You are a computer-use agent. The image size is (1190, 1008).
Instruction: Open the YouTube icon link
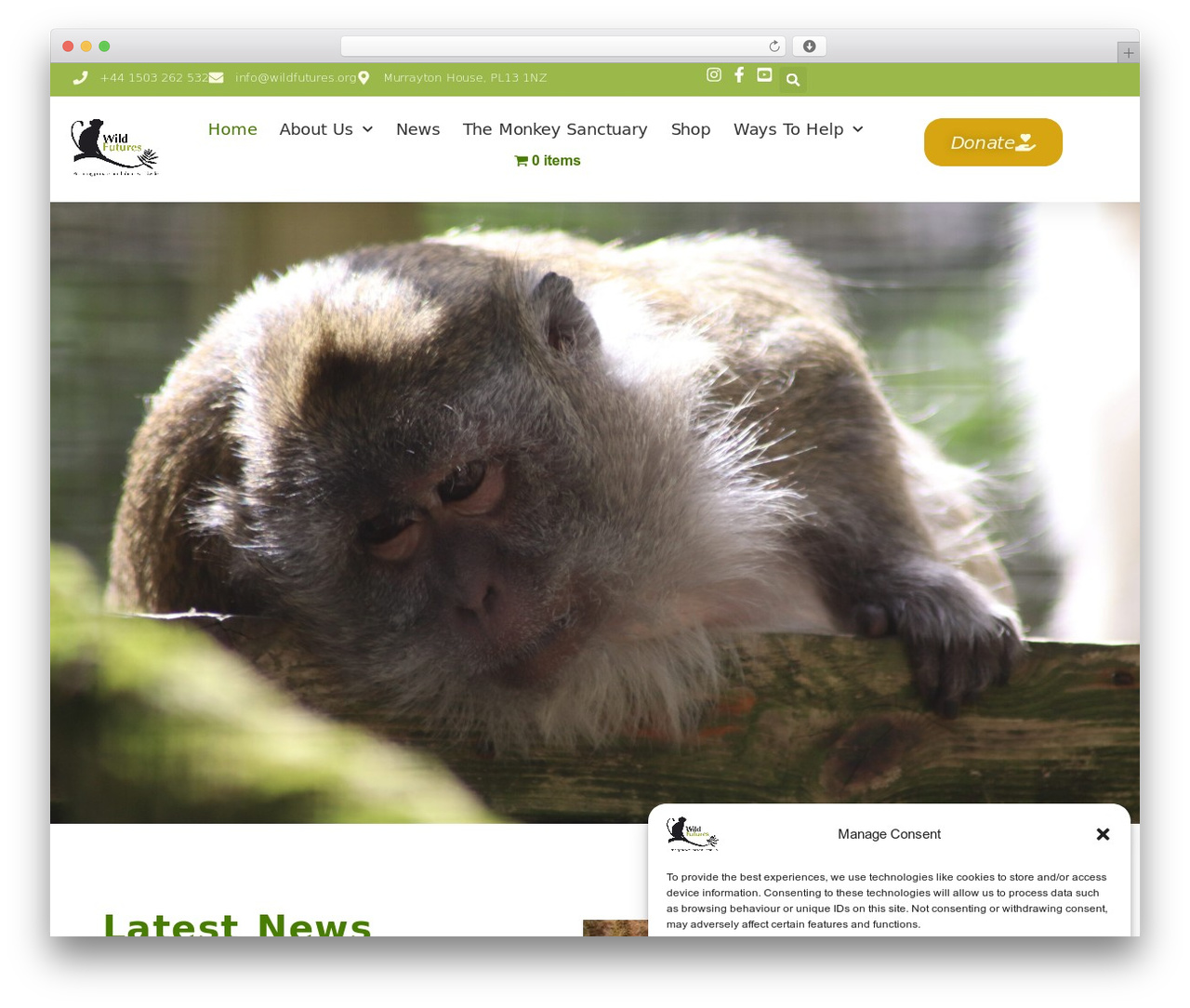point(764,74)
